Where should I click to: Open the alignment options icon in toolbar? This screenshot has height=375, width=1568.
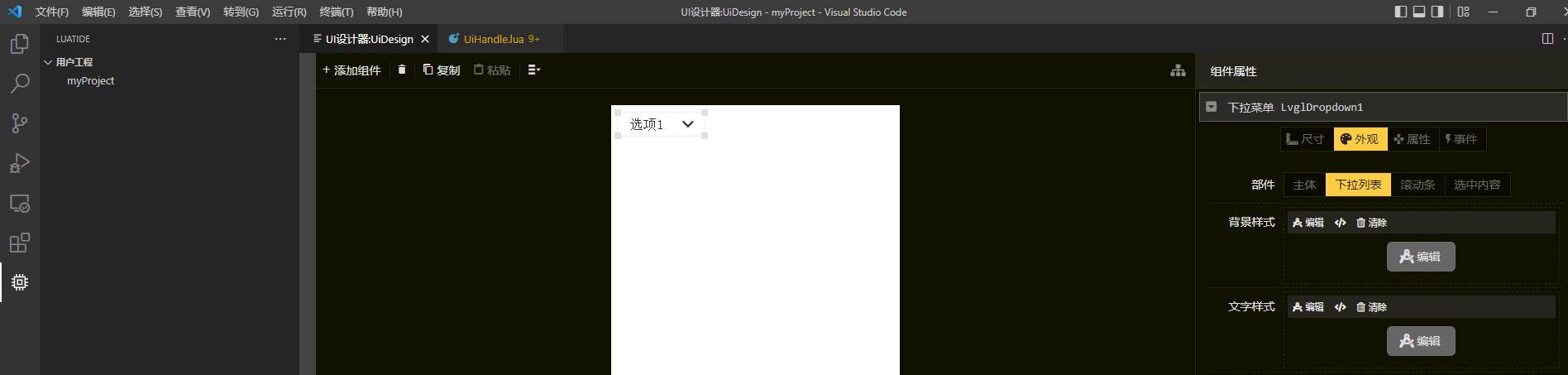(x=534, y=70)
